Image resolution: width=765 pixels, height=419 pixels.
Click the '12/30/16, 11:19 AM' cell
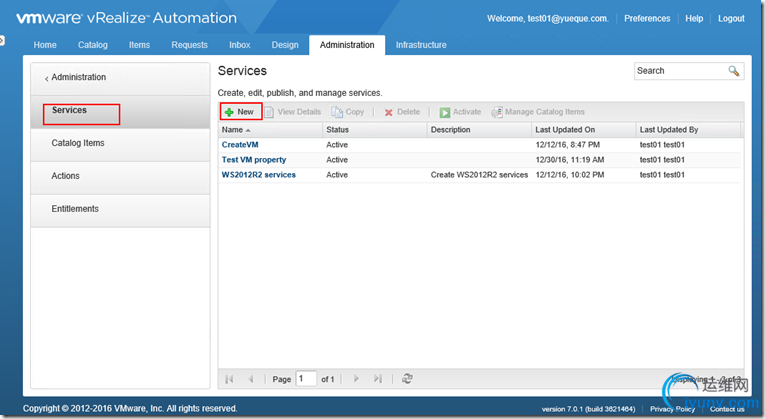(570, 160)
